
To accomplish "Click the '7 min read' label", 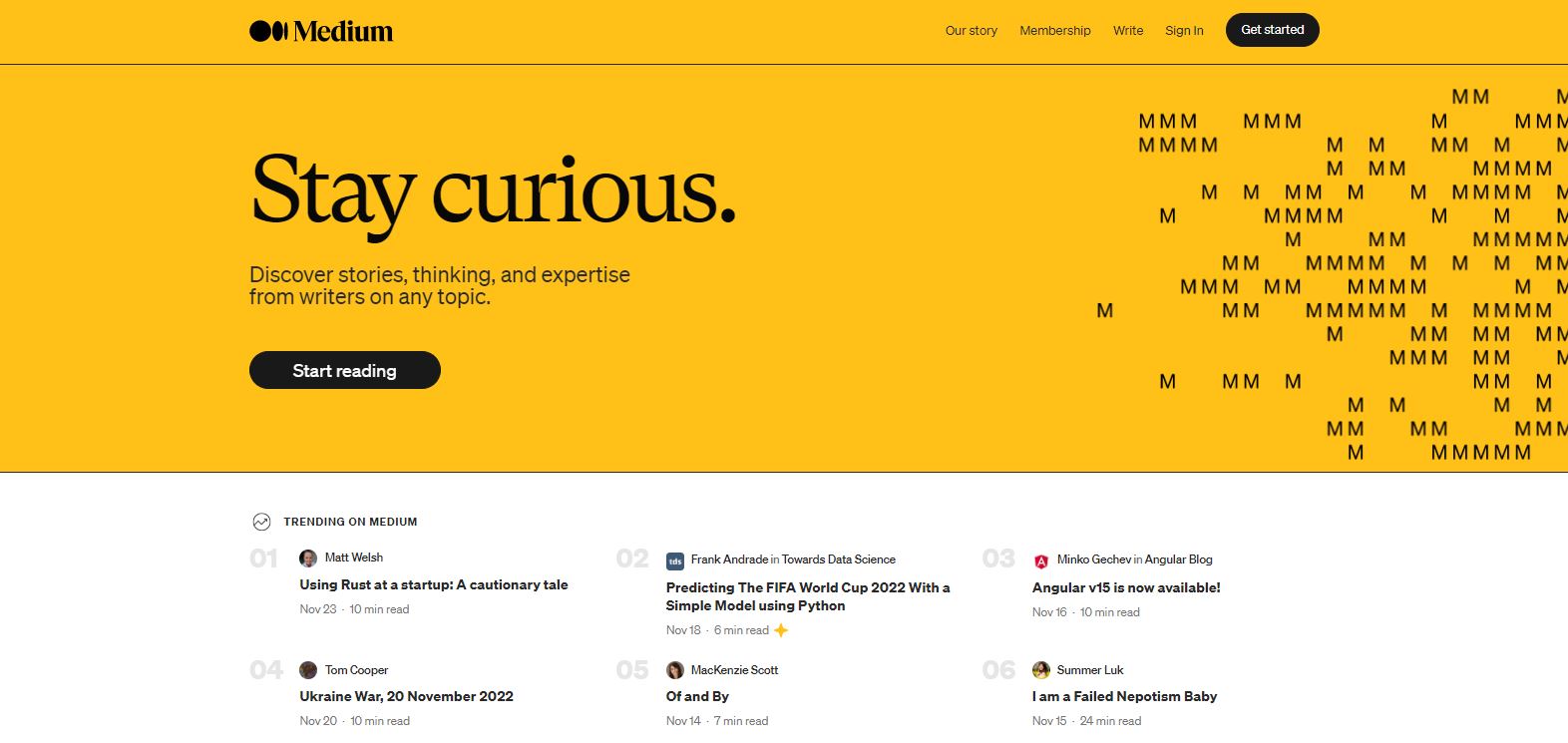I will coord(741,721).
